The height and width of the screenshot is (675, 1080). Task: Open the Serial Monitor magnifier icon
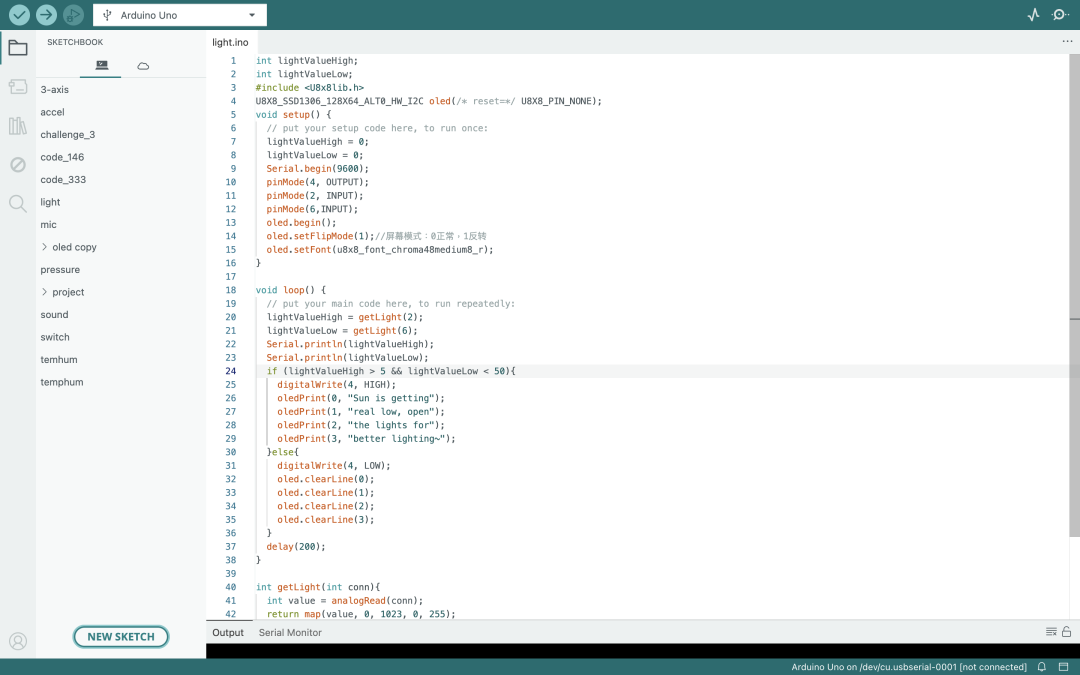[x=1060, y=14]
